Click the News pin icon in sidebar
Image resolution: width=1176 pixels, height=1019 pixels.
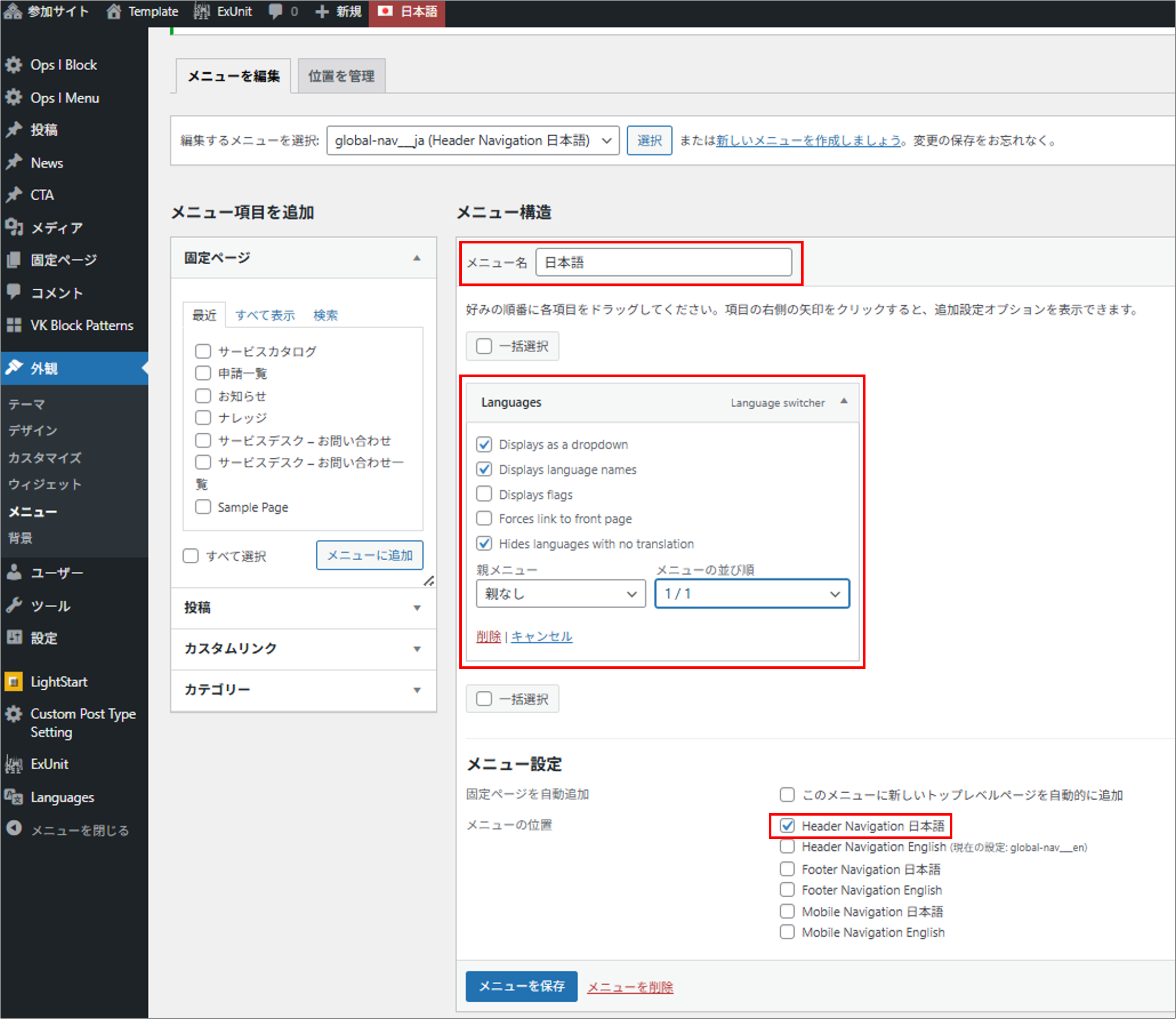(14, 163)
